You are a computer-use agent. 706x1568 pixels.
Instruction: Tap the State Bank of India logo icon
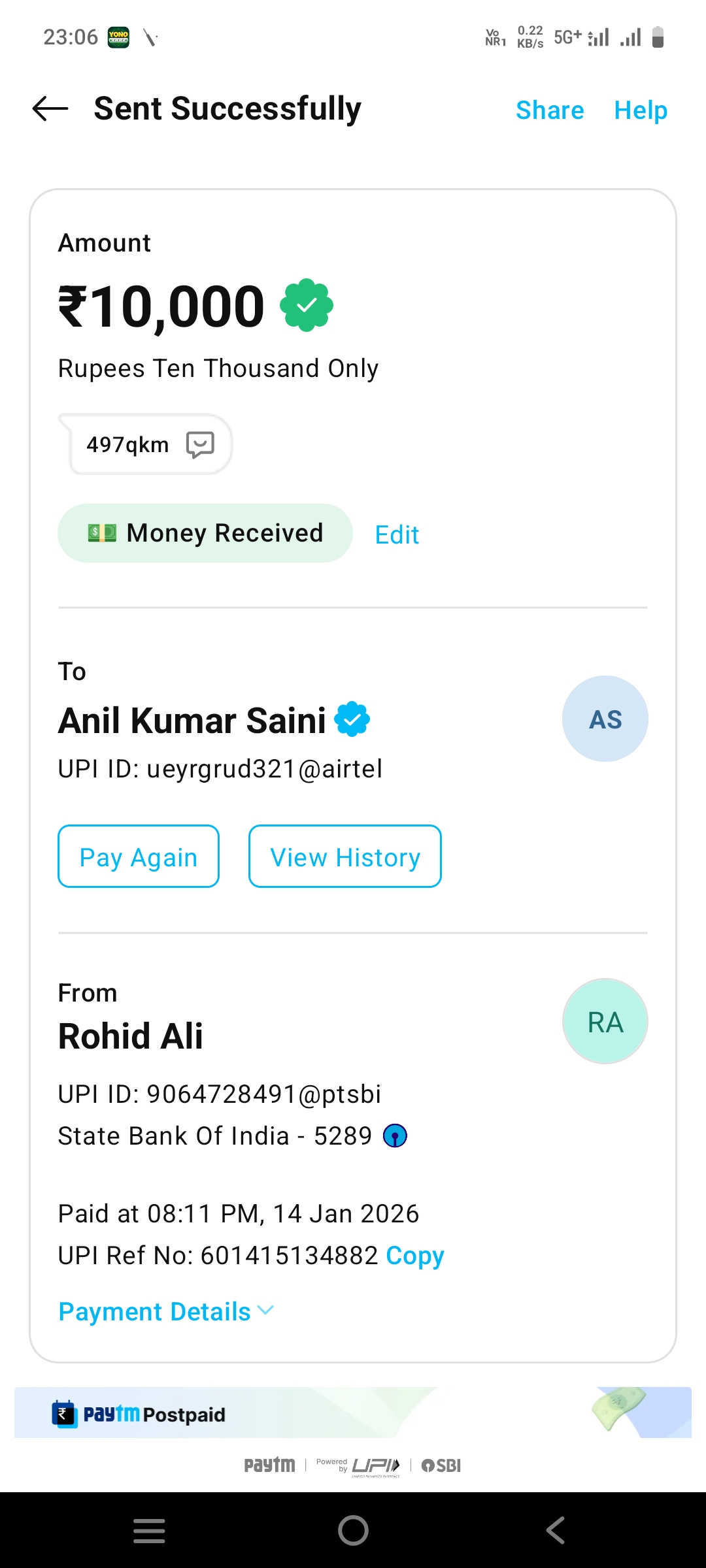coord(395,1136)
